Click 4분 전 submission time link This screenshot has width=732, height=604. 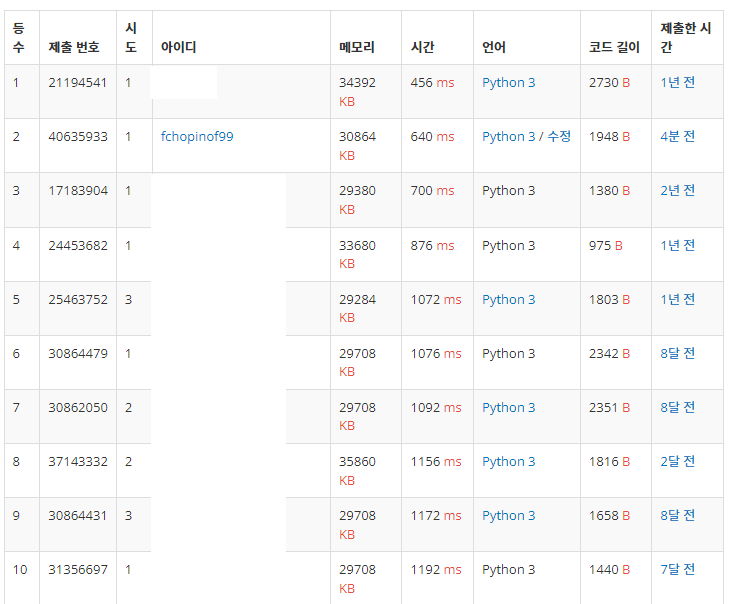pyautogui.click(x=677, y=136)
